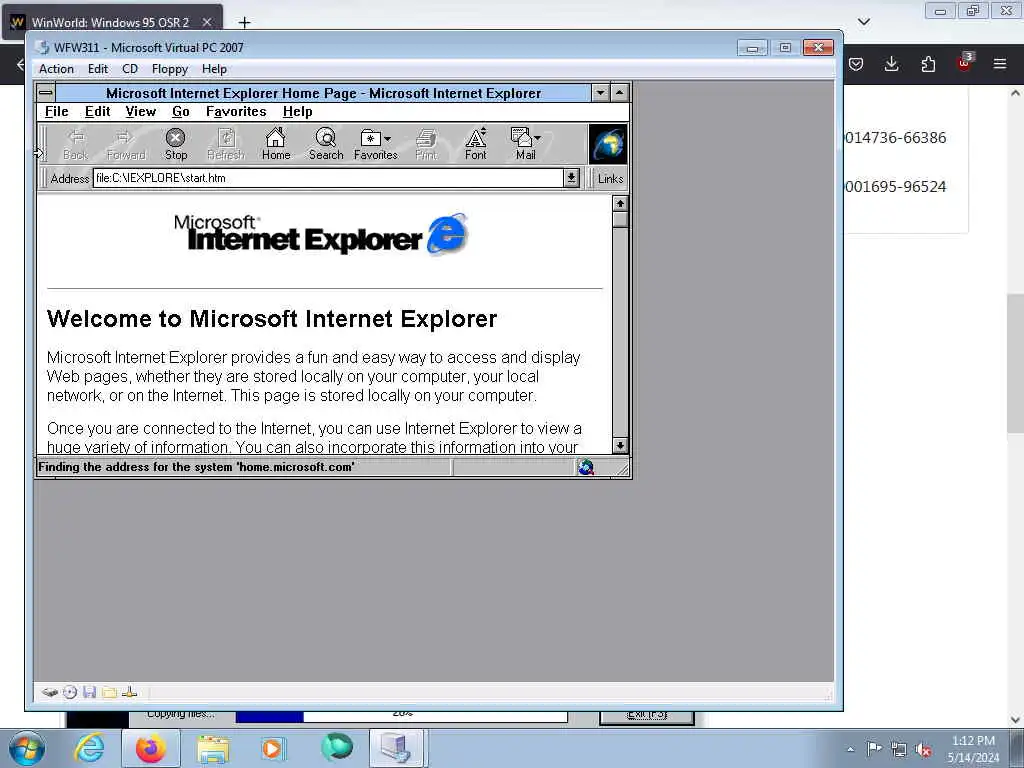The width and height of the screenshot is (1024, 768).
Task: Launch Internet Explorer from taskbar
Action: (x=89, y=748)
